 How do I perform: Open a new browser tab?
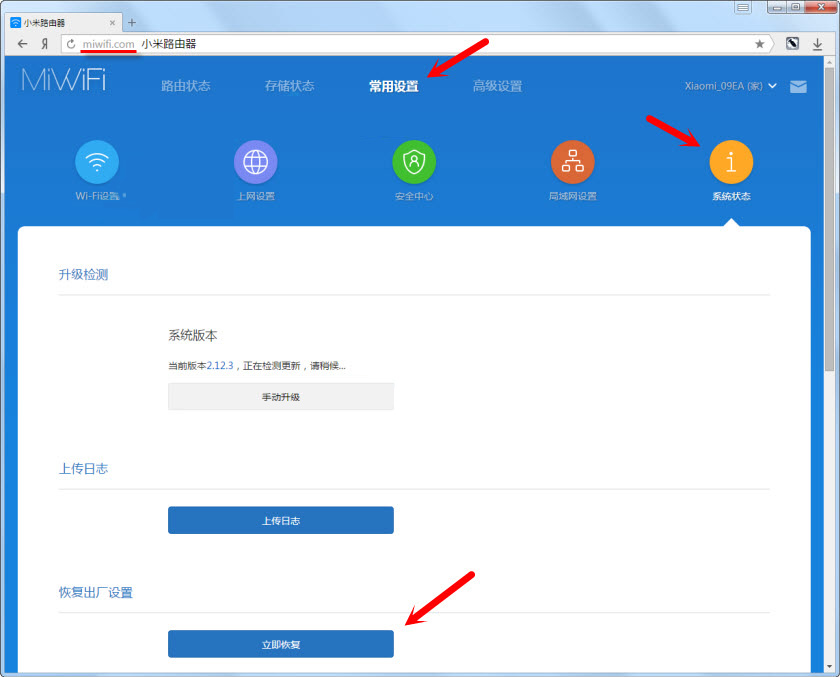[132, 22]
